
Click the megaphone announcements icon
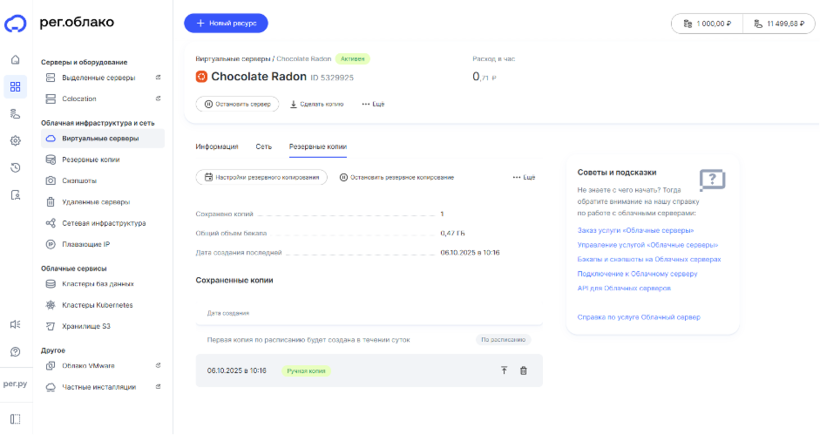[x=15, y=324]
